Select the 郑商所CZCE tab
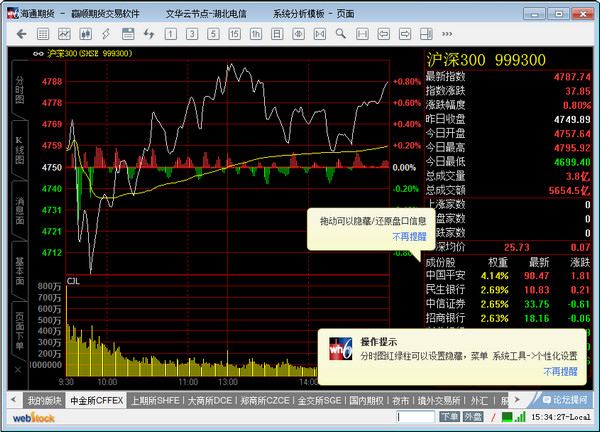This screenshot has height=432, width=600. coord(265,401)
